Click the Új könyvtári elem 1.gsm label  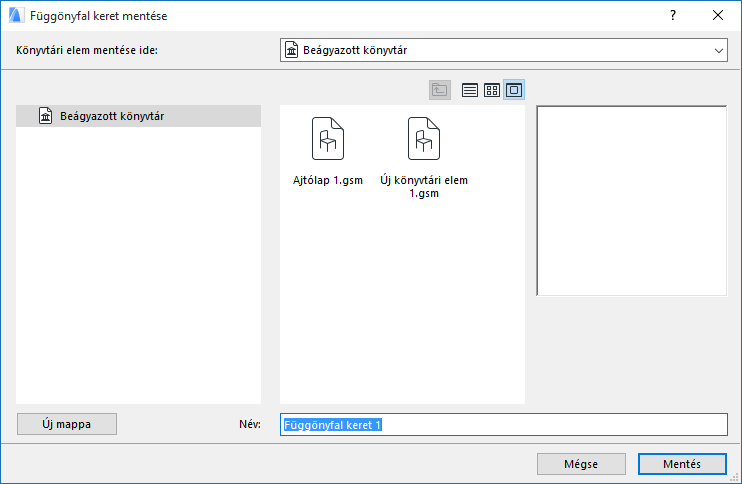(424, 186)
